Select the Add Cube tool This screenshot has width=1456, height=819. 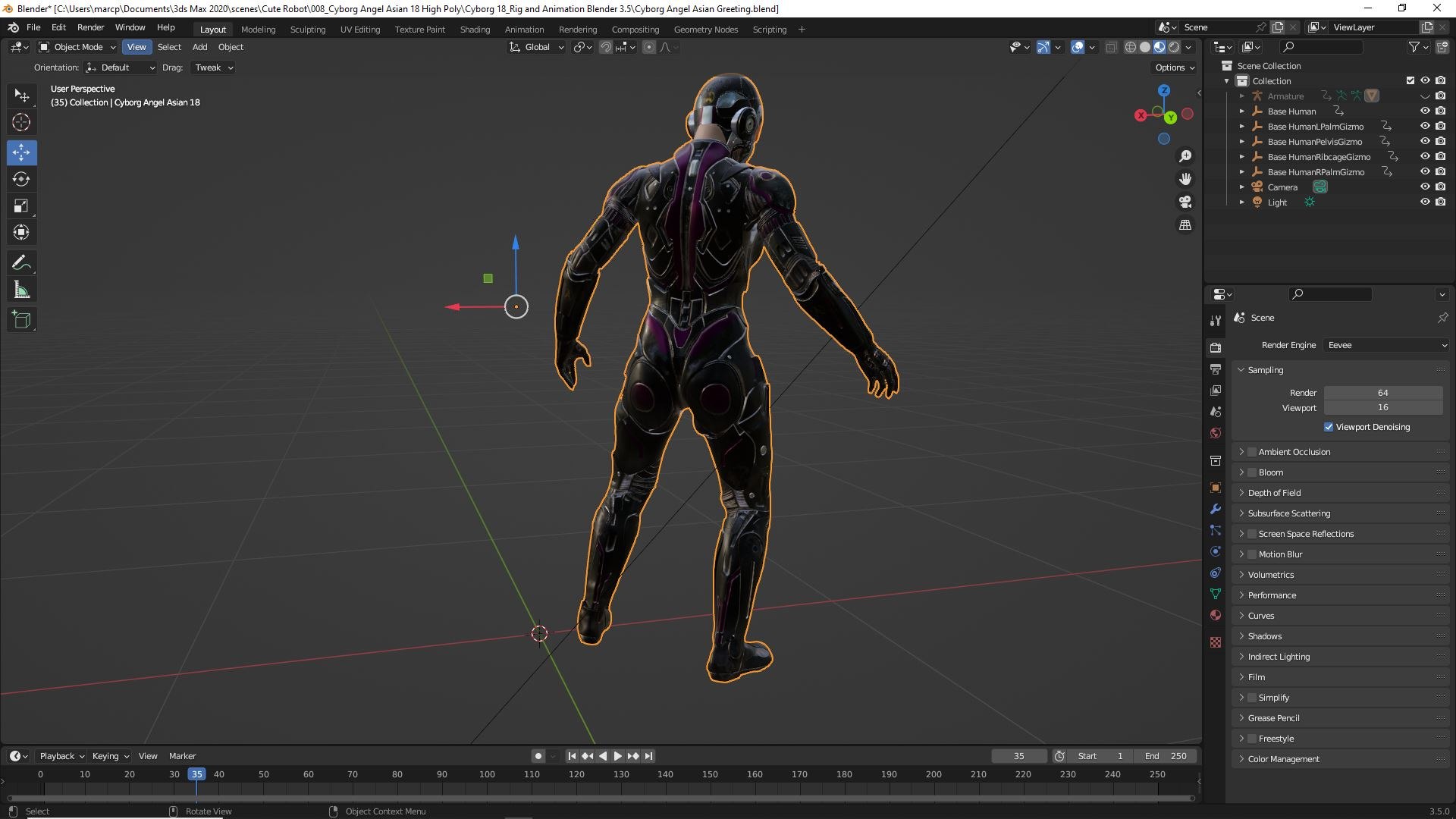[21, 320]
